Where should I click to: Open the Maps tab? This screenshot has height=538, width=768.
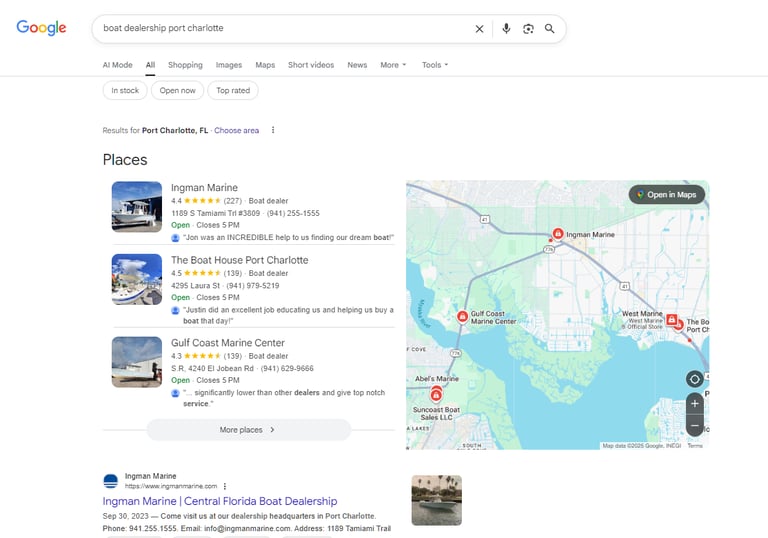click(265, 65)
